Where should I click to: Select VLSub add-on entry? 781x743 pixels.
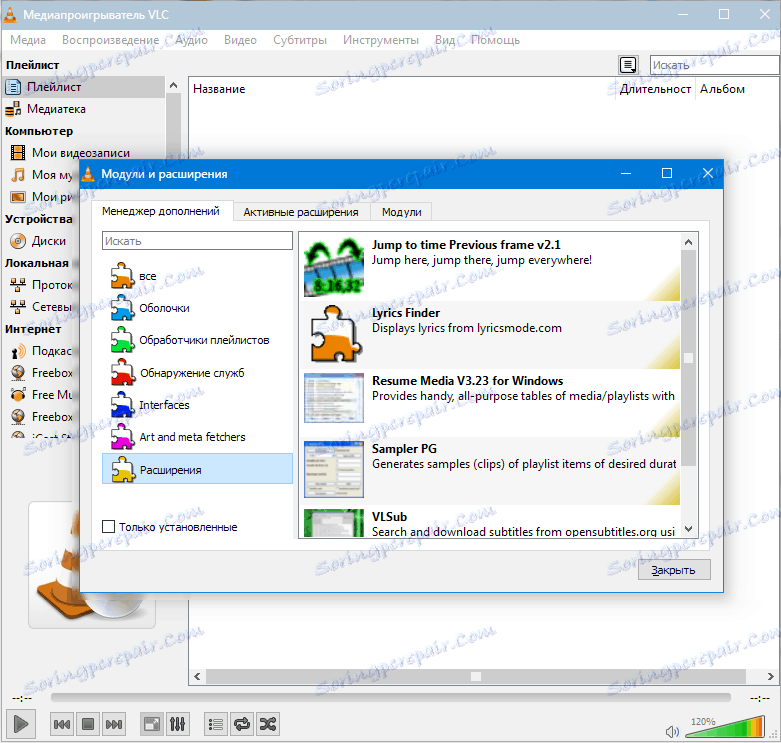tap(490, 522)
